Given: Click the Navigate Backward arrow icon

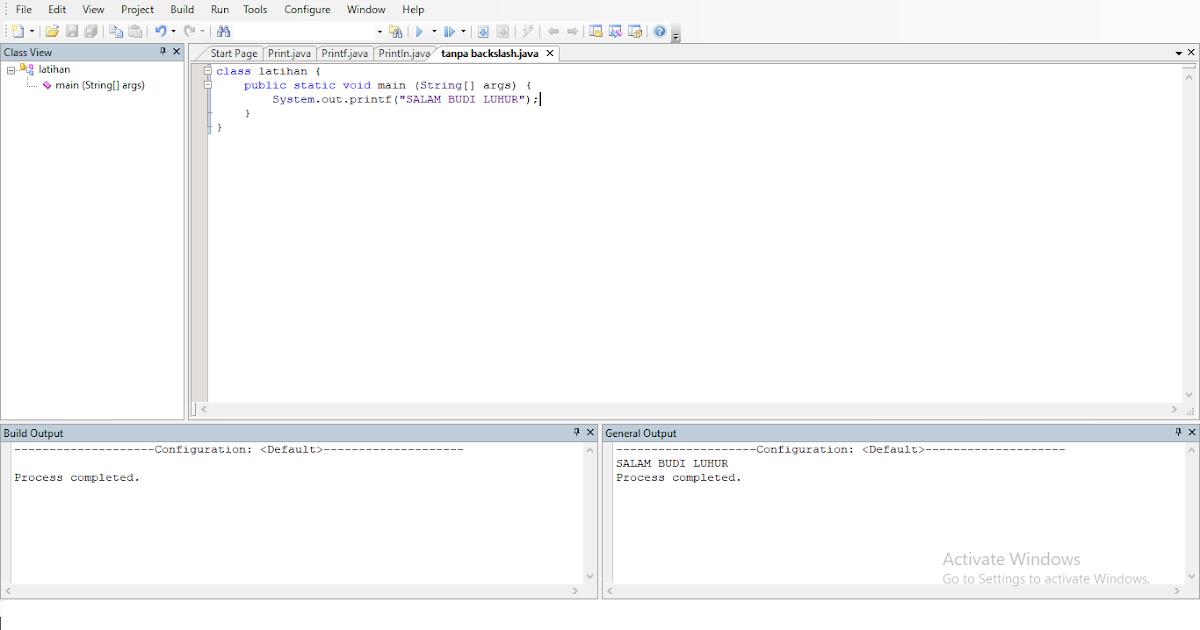Looking at the screenshot, I should (553, 31).
